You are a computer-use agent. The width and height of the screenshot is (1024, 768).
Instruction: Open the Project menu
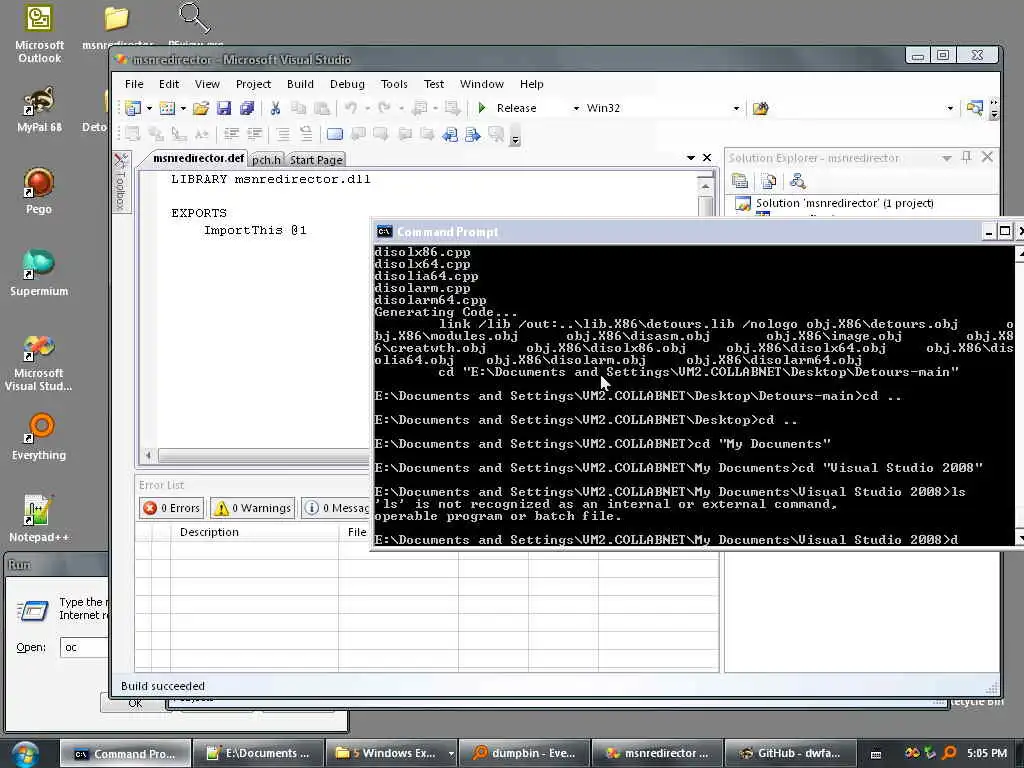pyautogui.click(x=253, y=84)
